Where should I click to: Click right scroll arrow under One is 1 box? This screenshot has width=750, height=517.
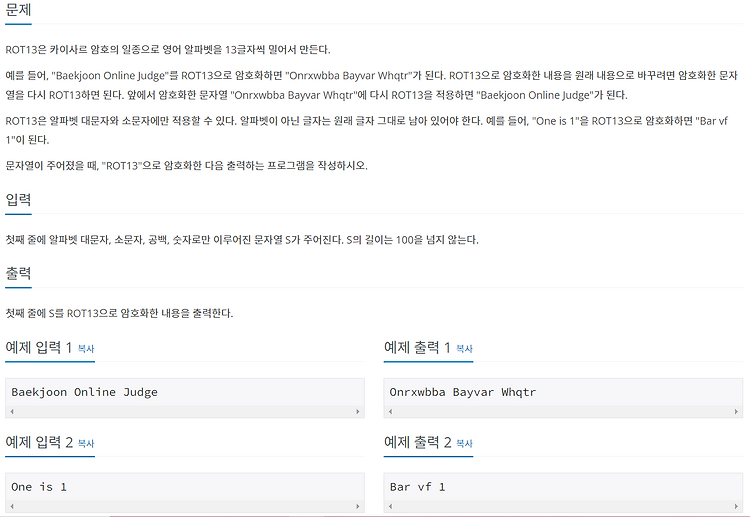coord(357,506)
